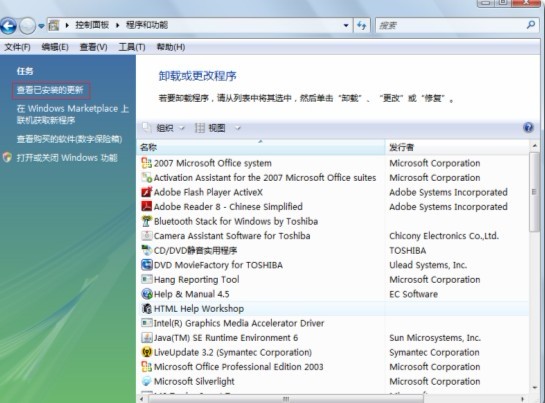Select DVD MovieFactory for TOSHIBA icon

(x=147, y=265)
